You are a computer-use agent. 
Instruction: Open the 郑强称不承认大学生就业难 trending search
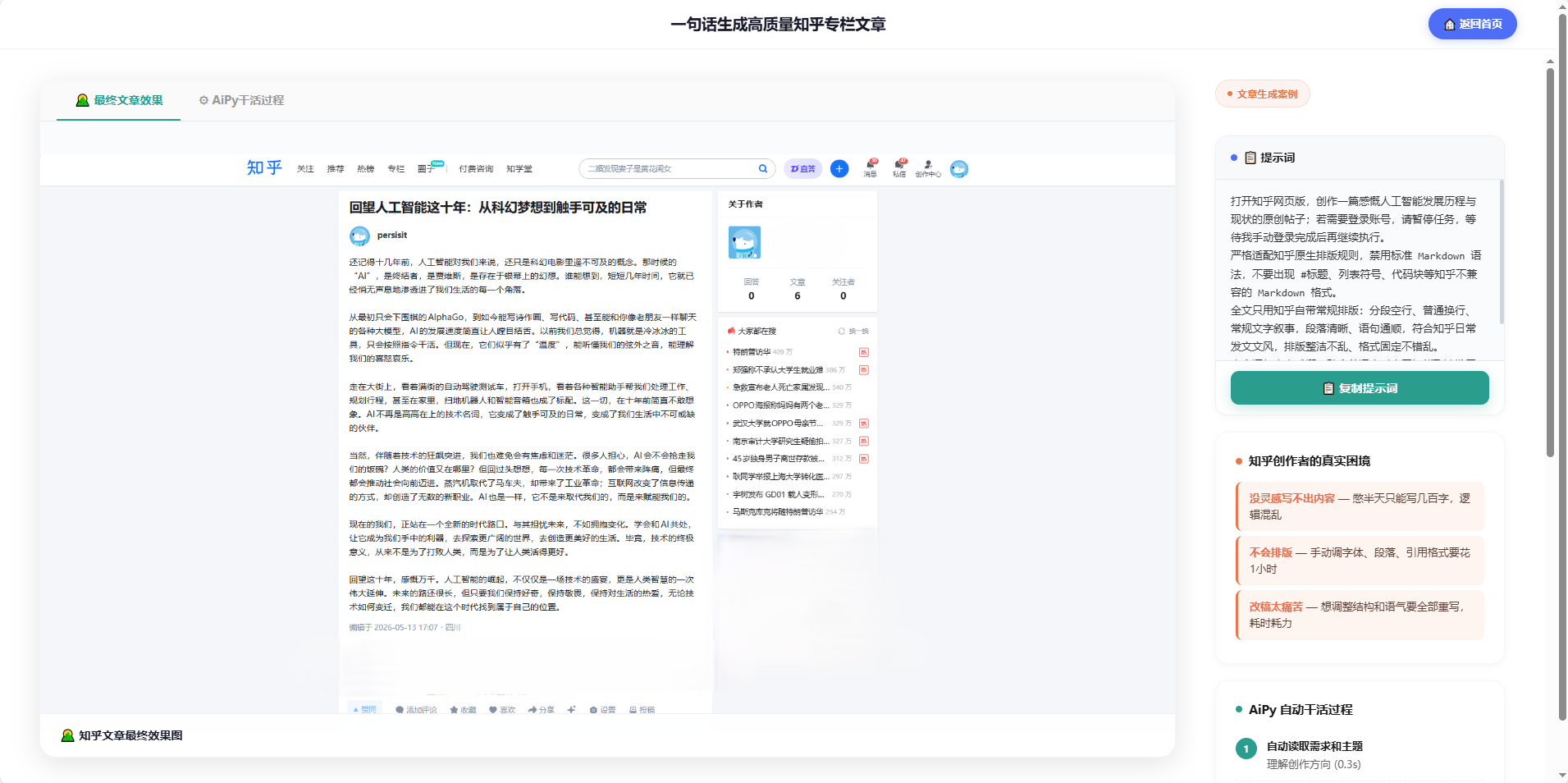click(x=778, y=370)
